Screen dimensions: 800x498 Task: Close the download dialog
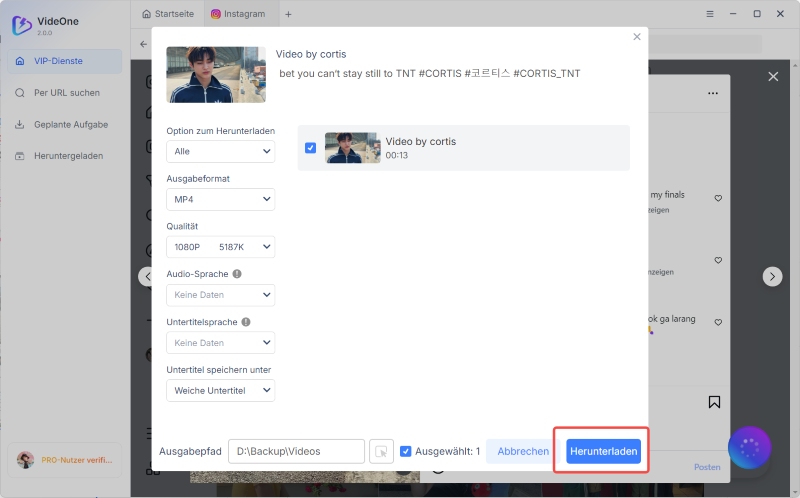point(637,37)
